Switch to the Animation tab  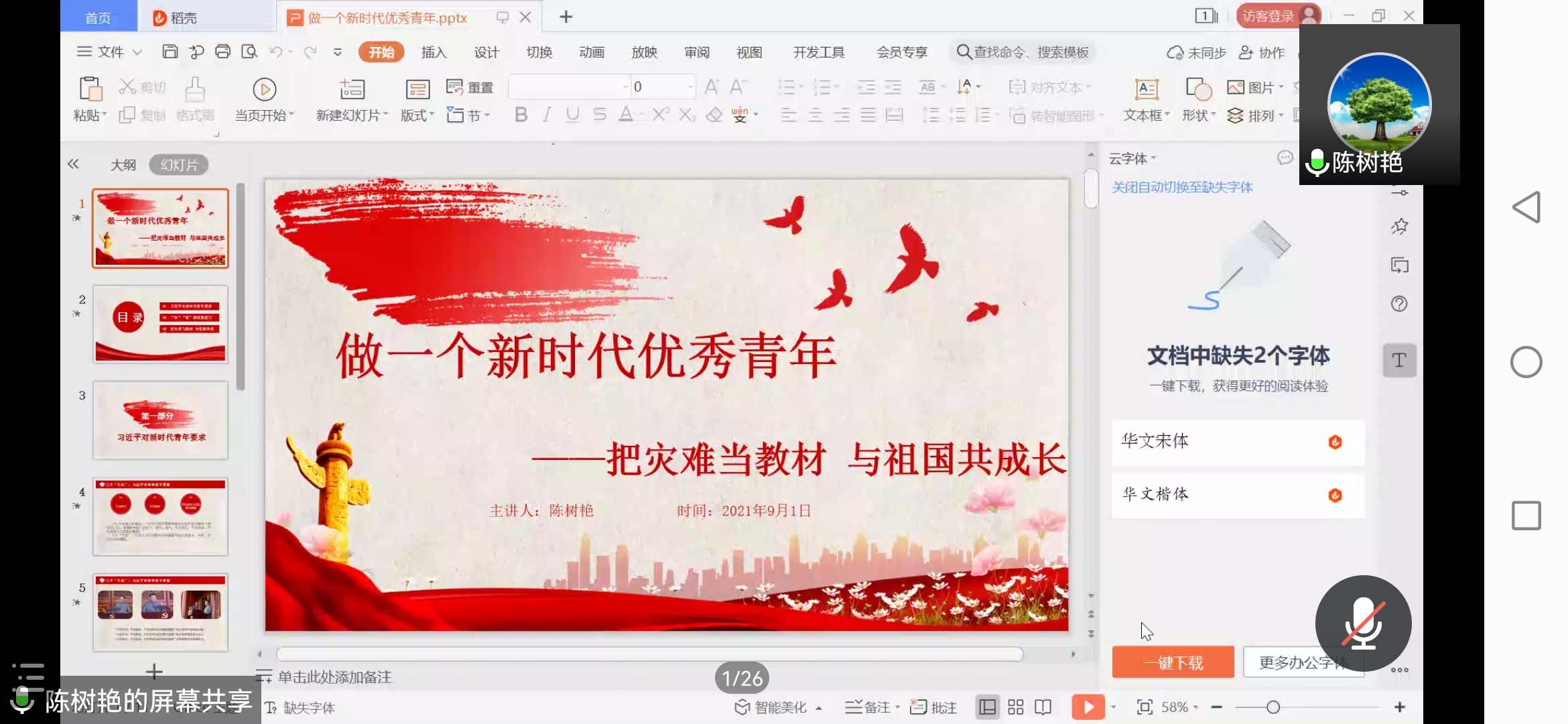click(592, 52)
